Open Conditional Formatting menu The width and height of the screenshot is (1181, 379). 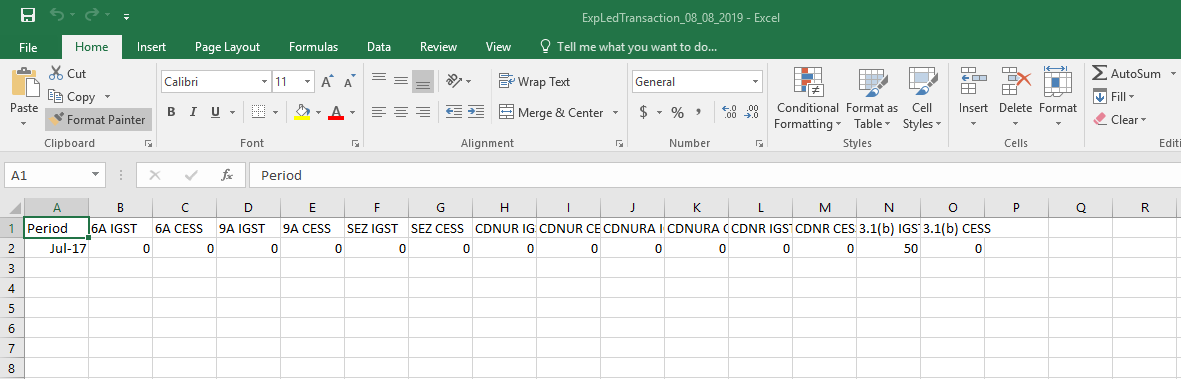807,99
